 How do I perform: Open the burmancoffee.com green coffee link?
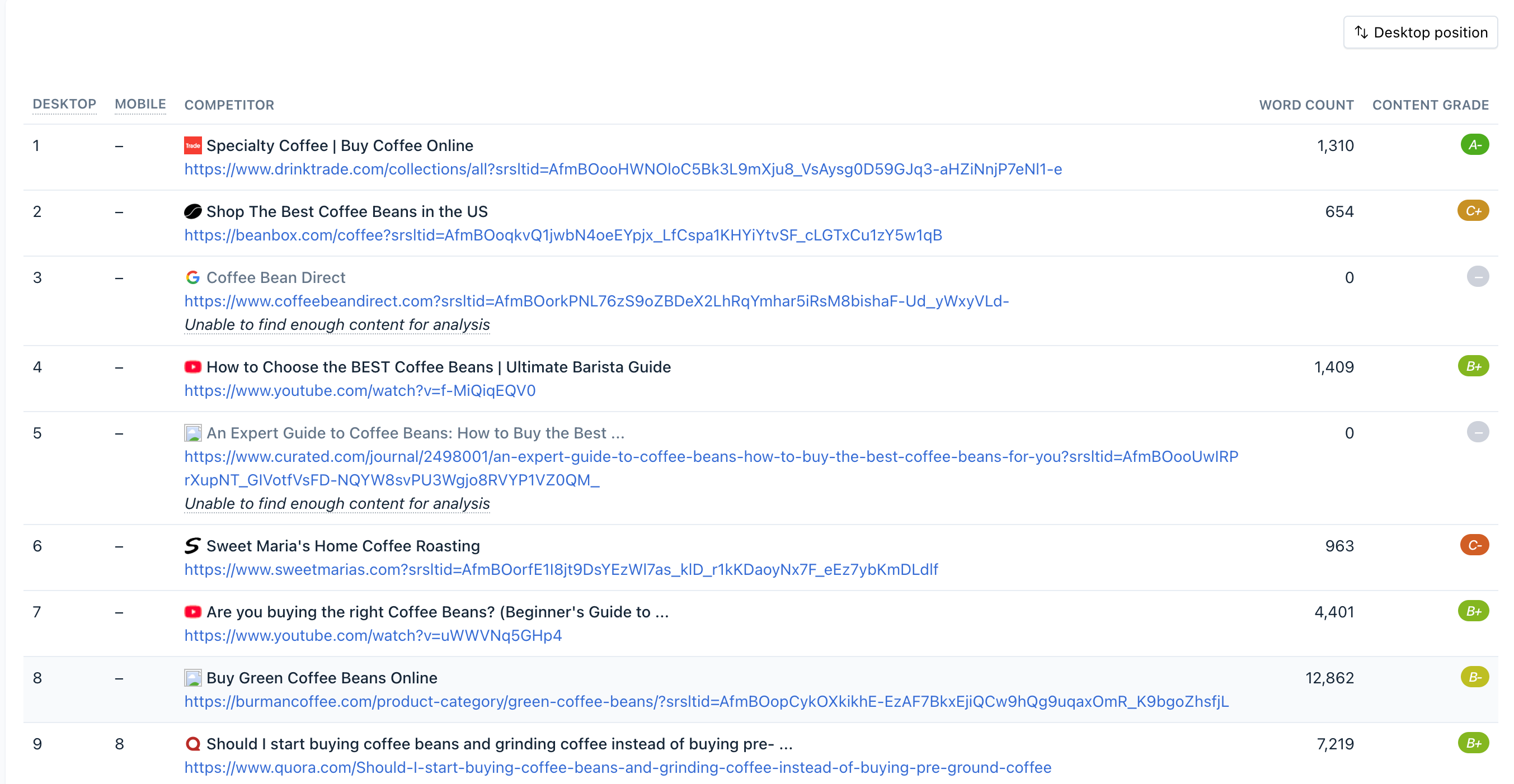click(x=706, y=701)
